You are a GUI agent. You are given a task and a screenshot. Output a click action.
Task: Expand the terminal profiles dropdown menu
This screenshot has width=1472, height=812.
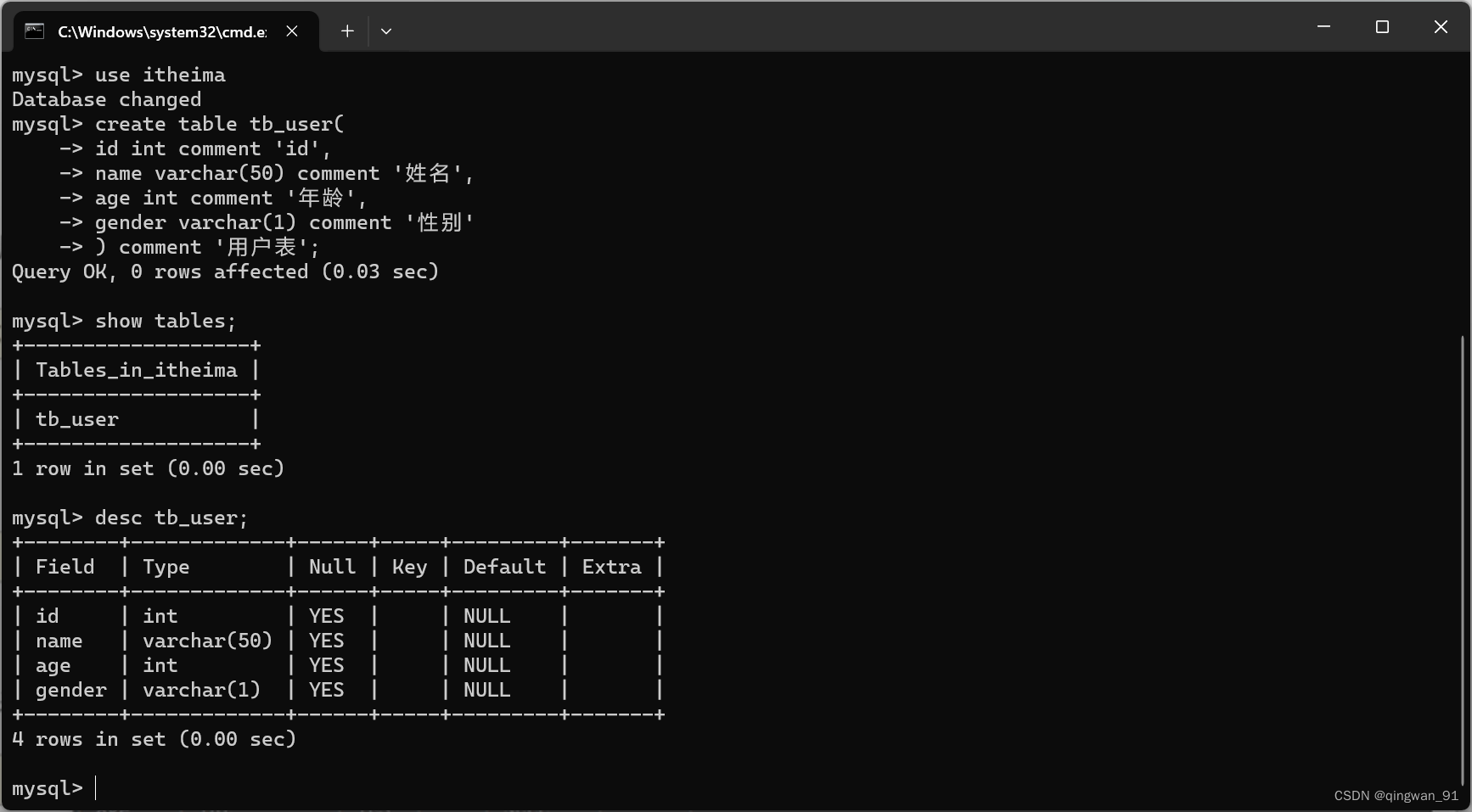tap(386, 31)
